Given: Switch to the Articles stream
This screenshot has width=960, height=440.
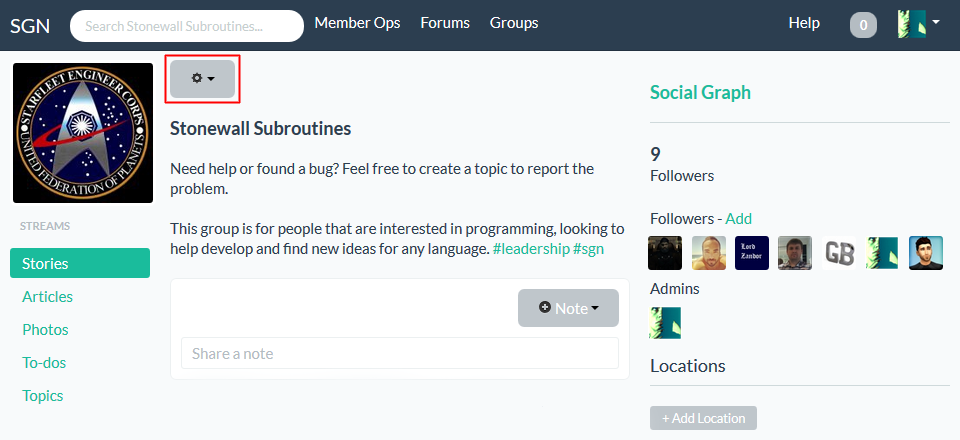Looking at the screenshot, I should 48,296.
